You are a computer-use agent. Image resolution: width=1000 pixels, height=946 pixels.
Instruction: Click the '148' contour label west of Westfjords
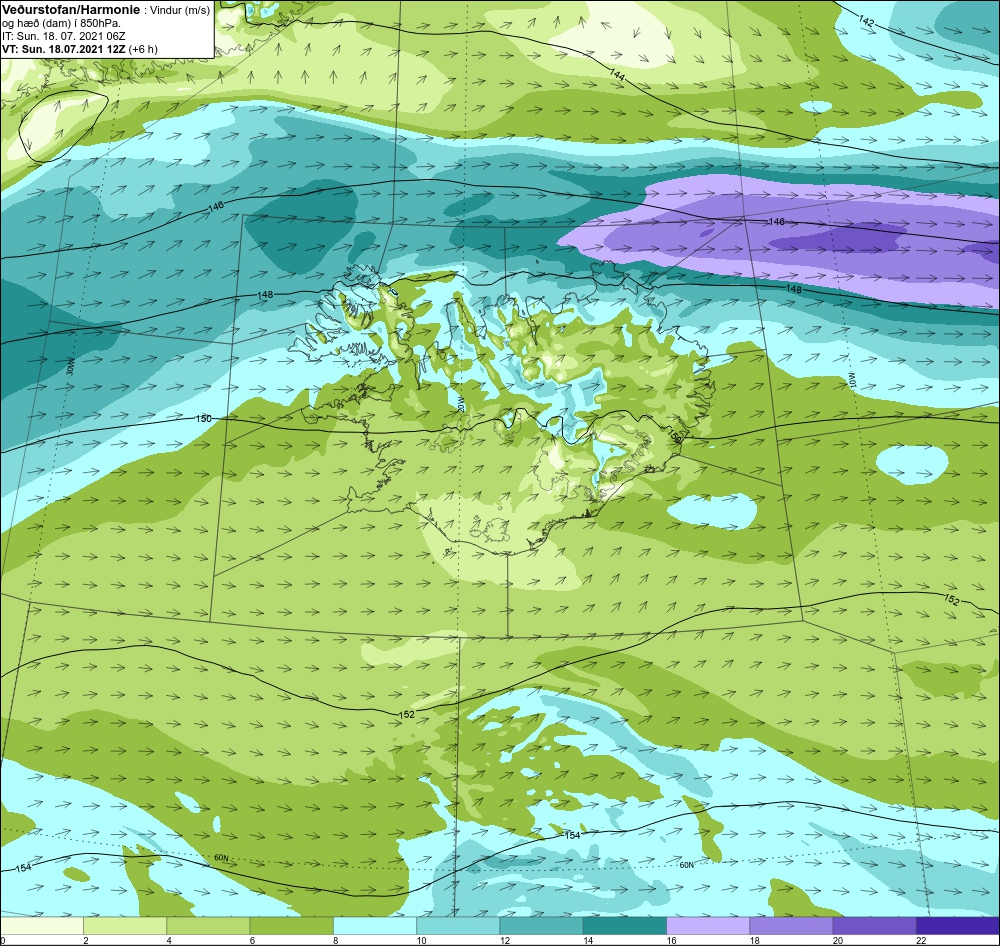[265, 295]
